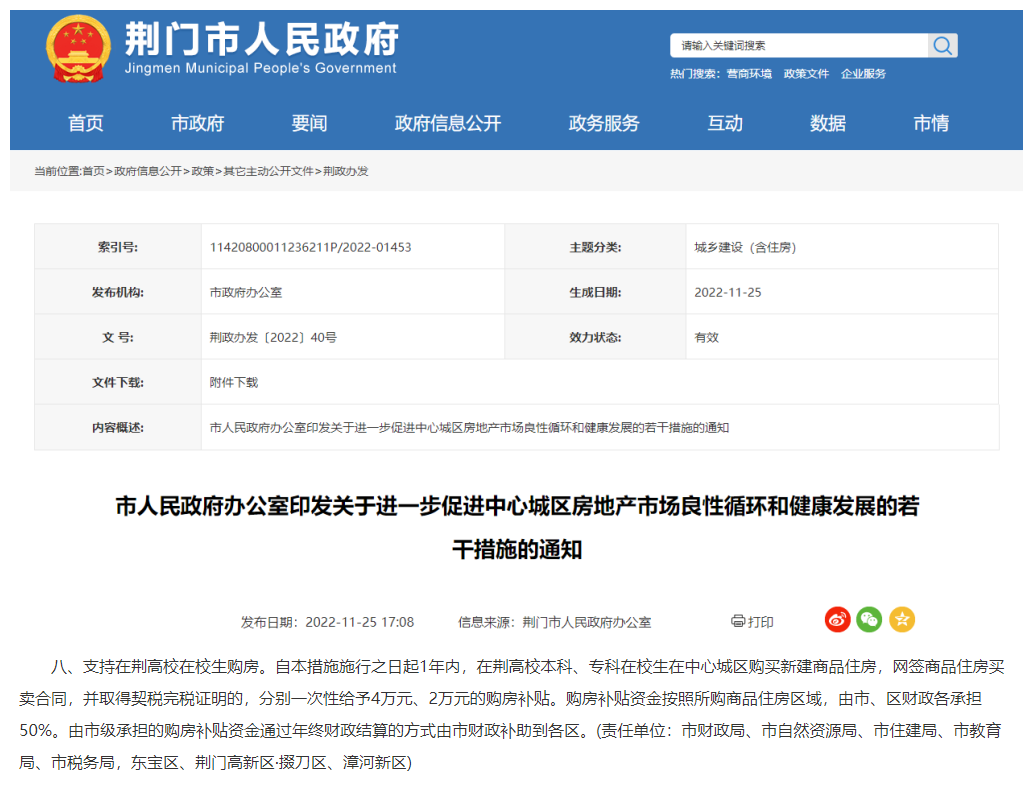Screen dimensions: 1033x789
Task: Download the attachment via 附件下载
Action: pos(234,382)
